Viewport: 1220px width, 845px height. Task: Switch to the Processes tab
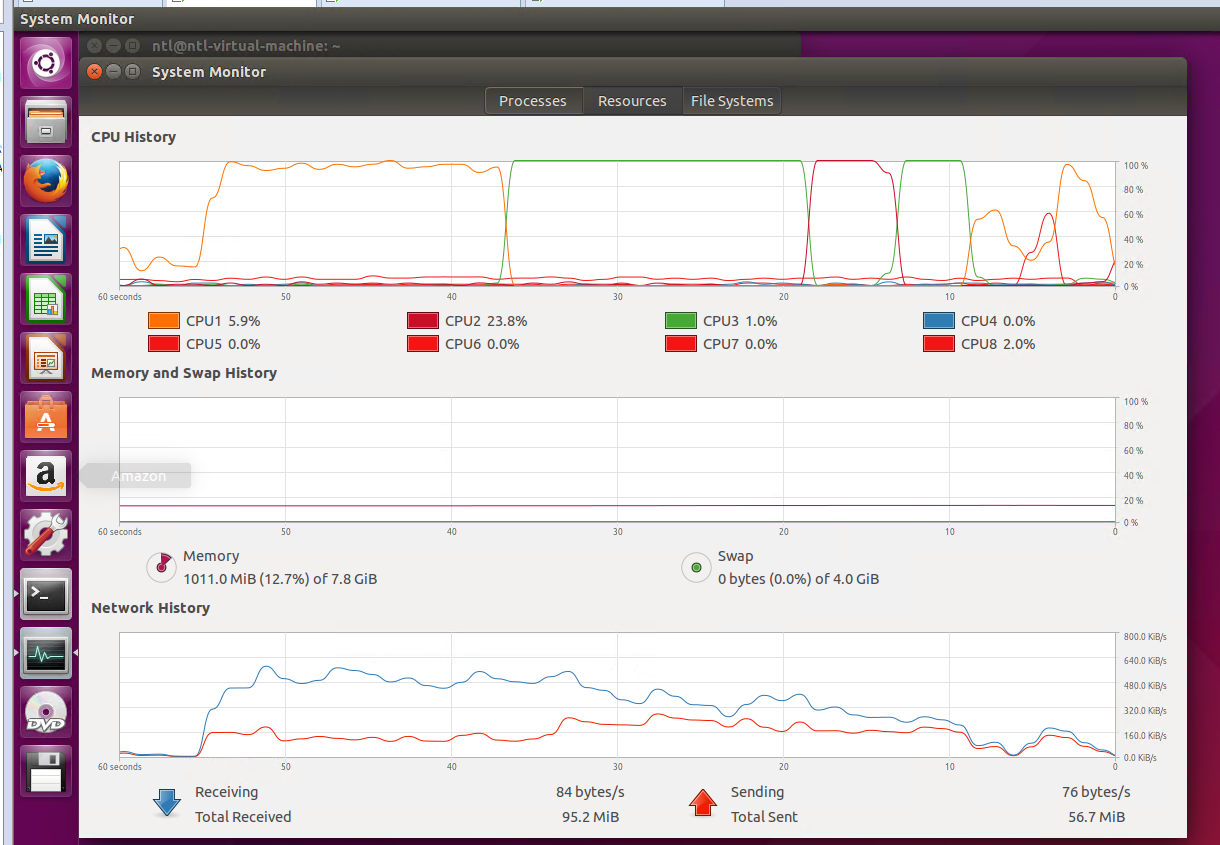tap(533, 101)
